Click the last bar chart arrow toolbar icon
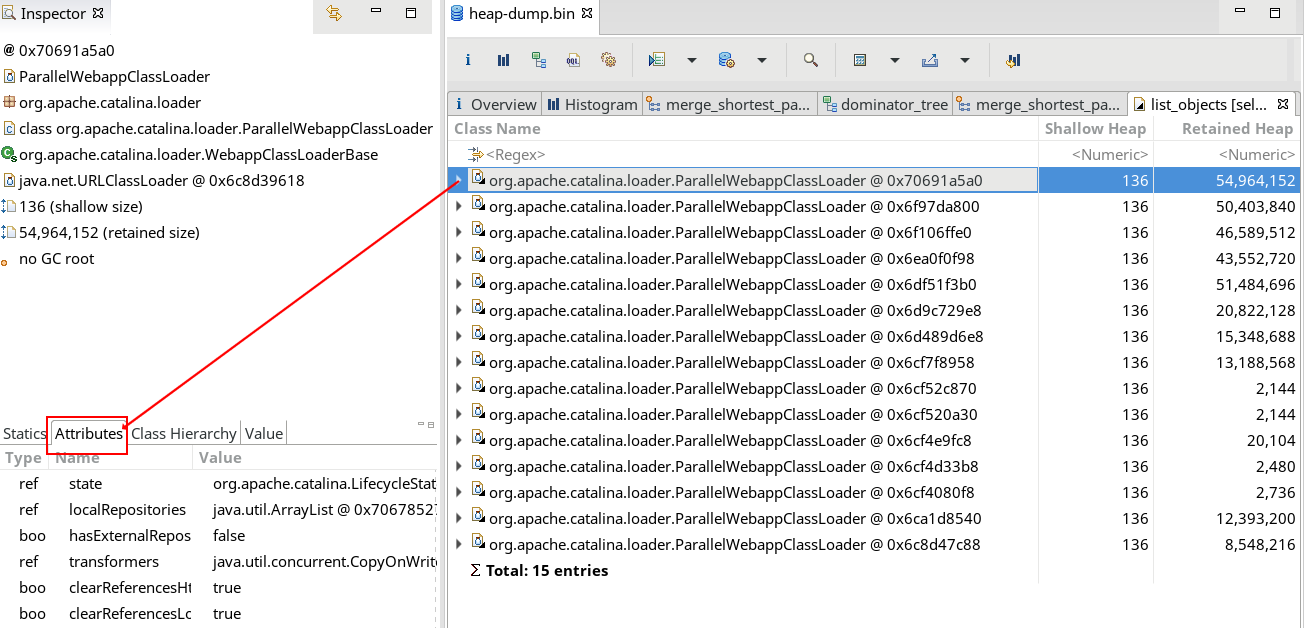 pyautogui.click(x=1013, y=60)
